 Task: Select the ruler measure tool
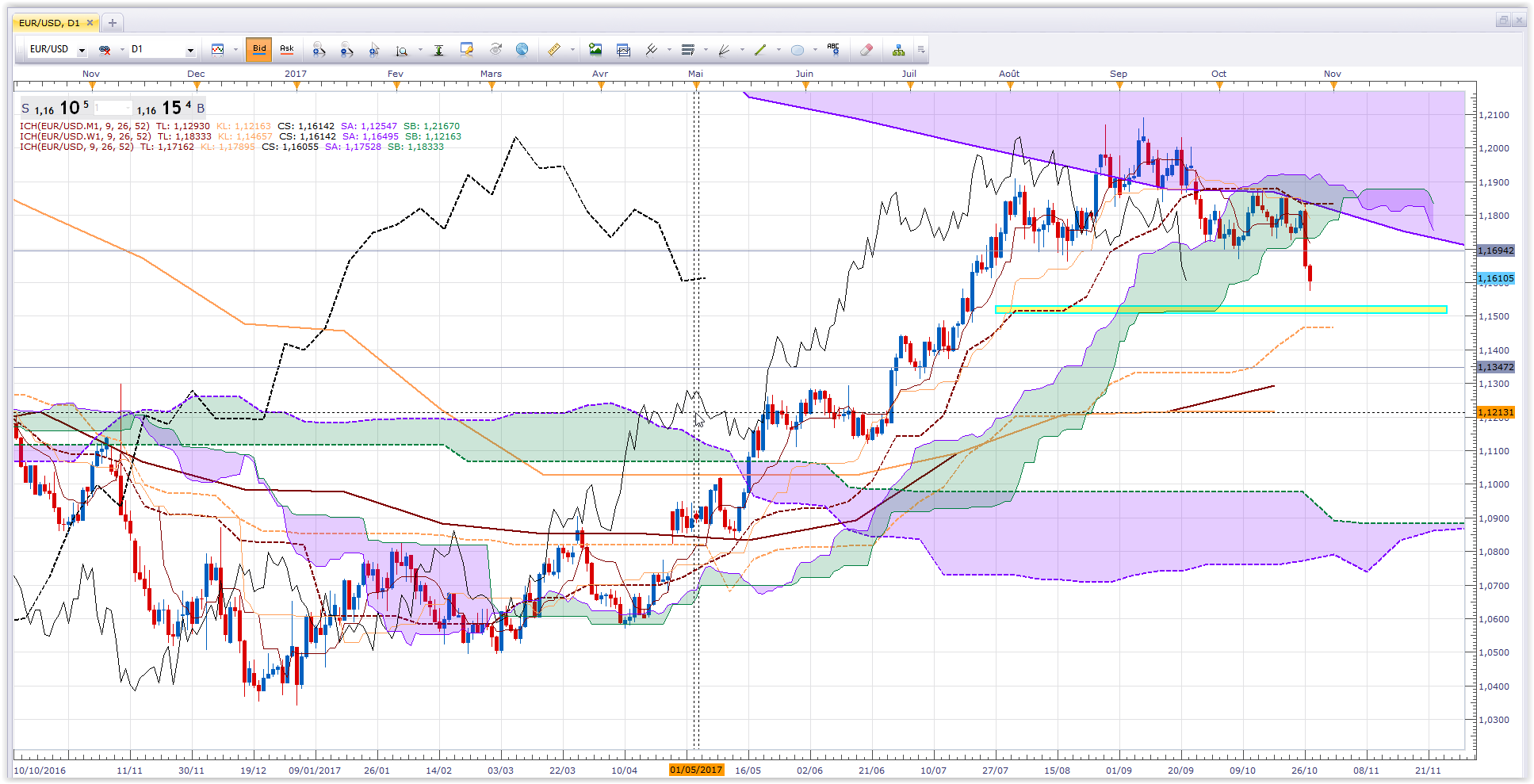click(554, 50)
